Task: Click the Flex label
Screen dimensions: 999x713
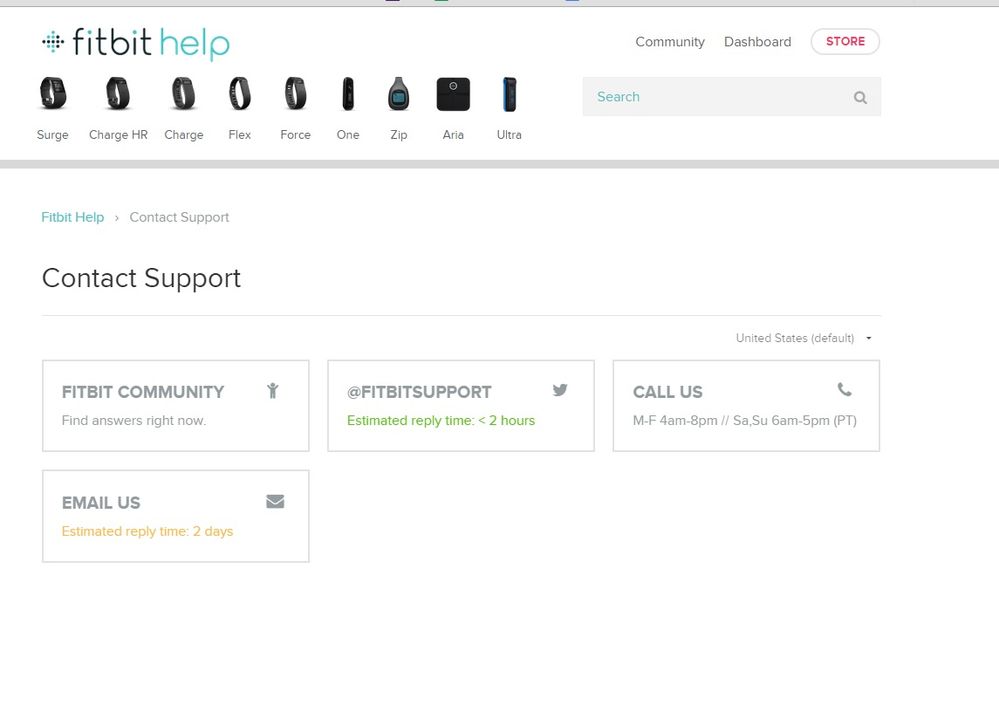Action: [x=240, y=135]
